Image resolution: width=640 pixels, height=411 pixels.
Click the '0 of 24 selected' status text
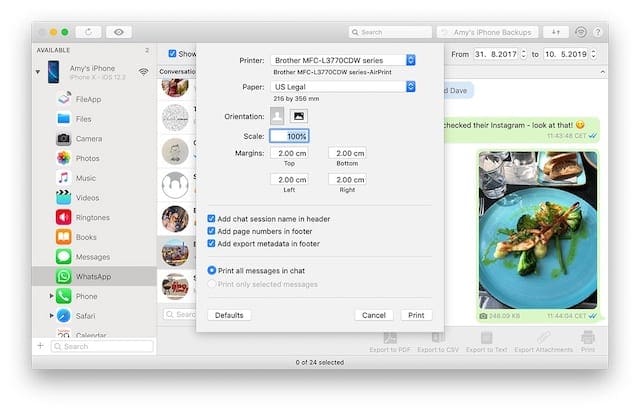(x=320, y=362)
